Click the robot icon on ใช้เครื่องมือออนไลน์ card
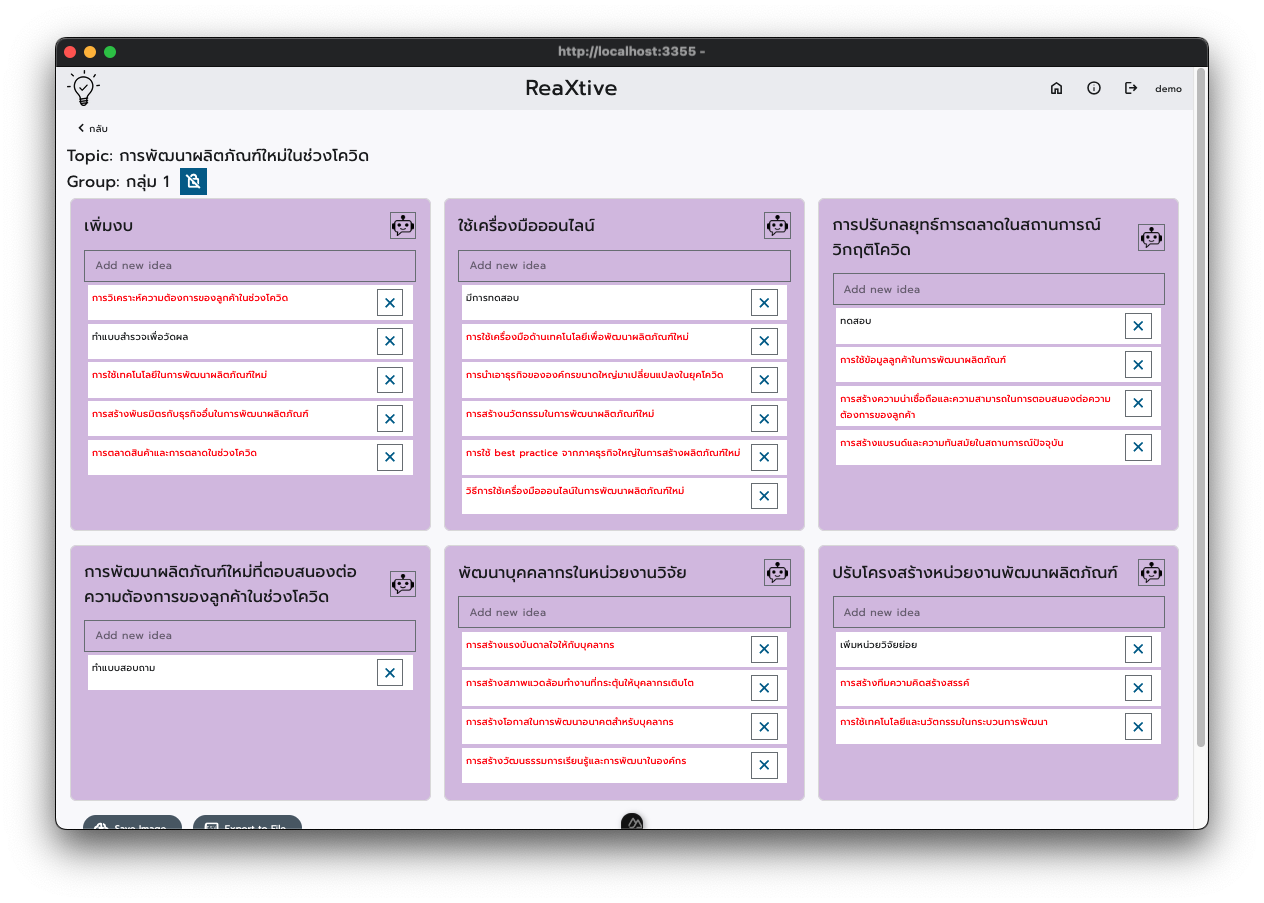The image size is (1264, 903). [777, 226]
